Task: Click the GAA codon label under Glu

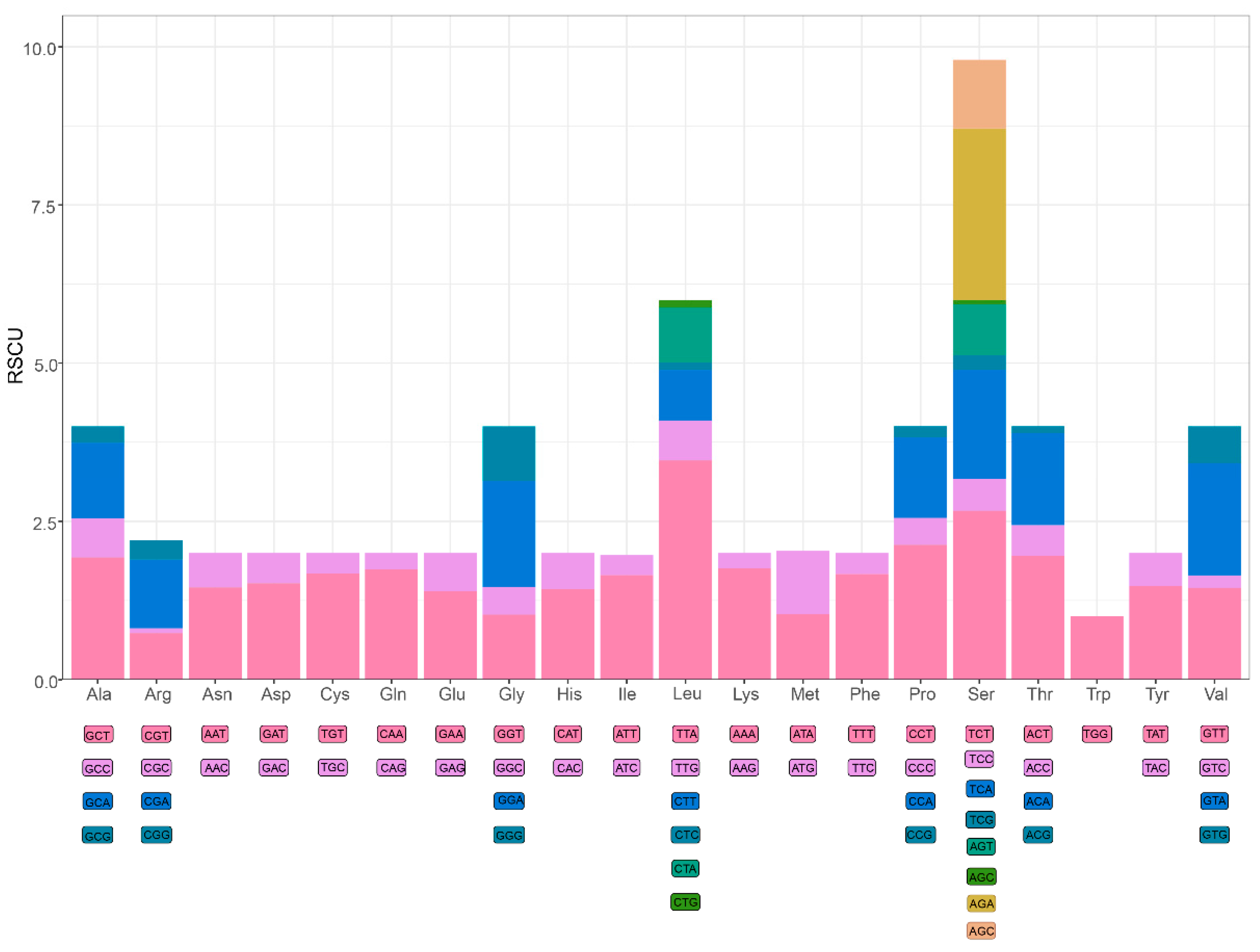Action: coord(451,734)
